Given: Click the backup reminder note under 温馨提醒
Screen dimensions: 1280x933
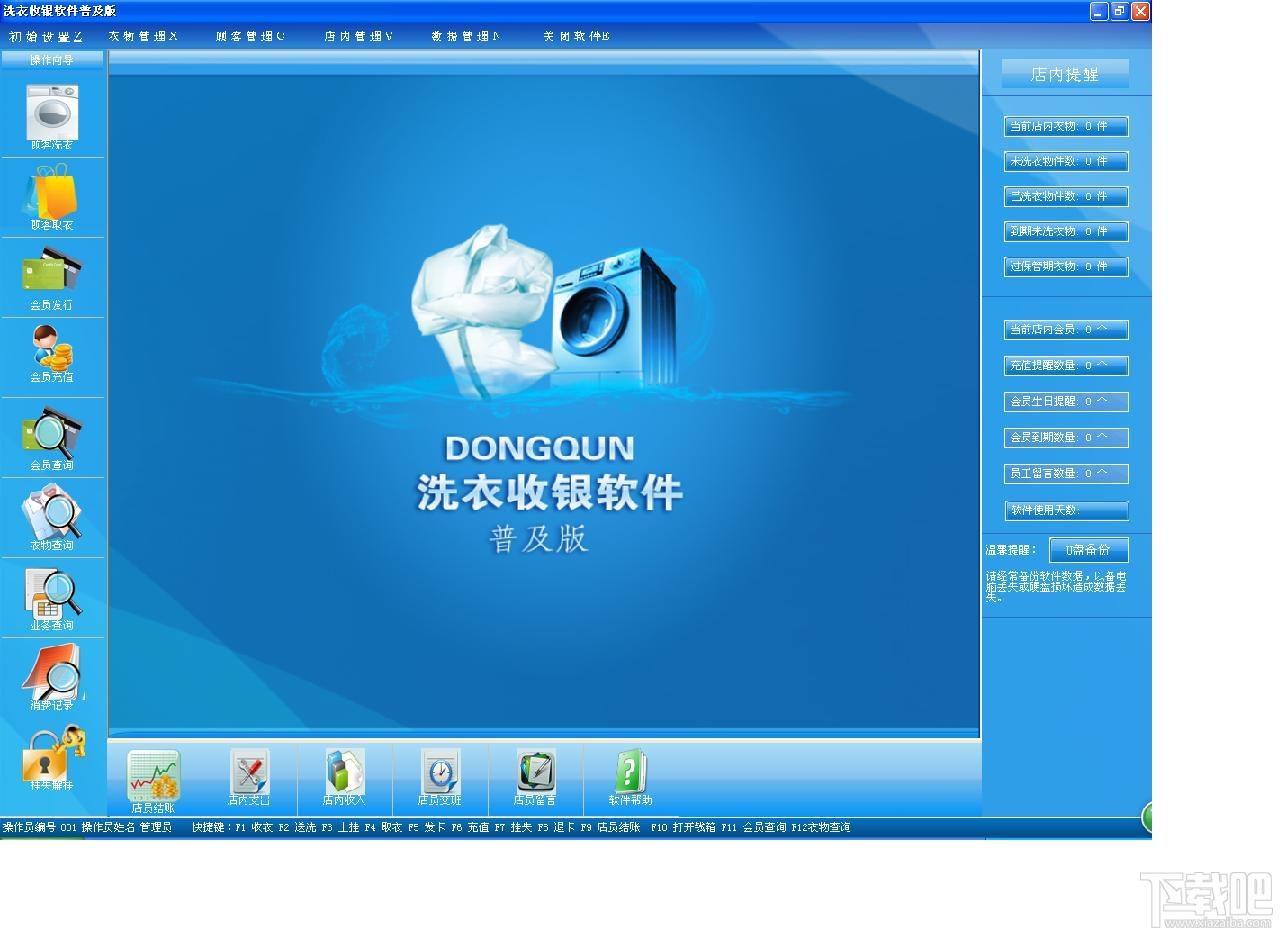Looking at the screenshot, I should point(1056,586).
